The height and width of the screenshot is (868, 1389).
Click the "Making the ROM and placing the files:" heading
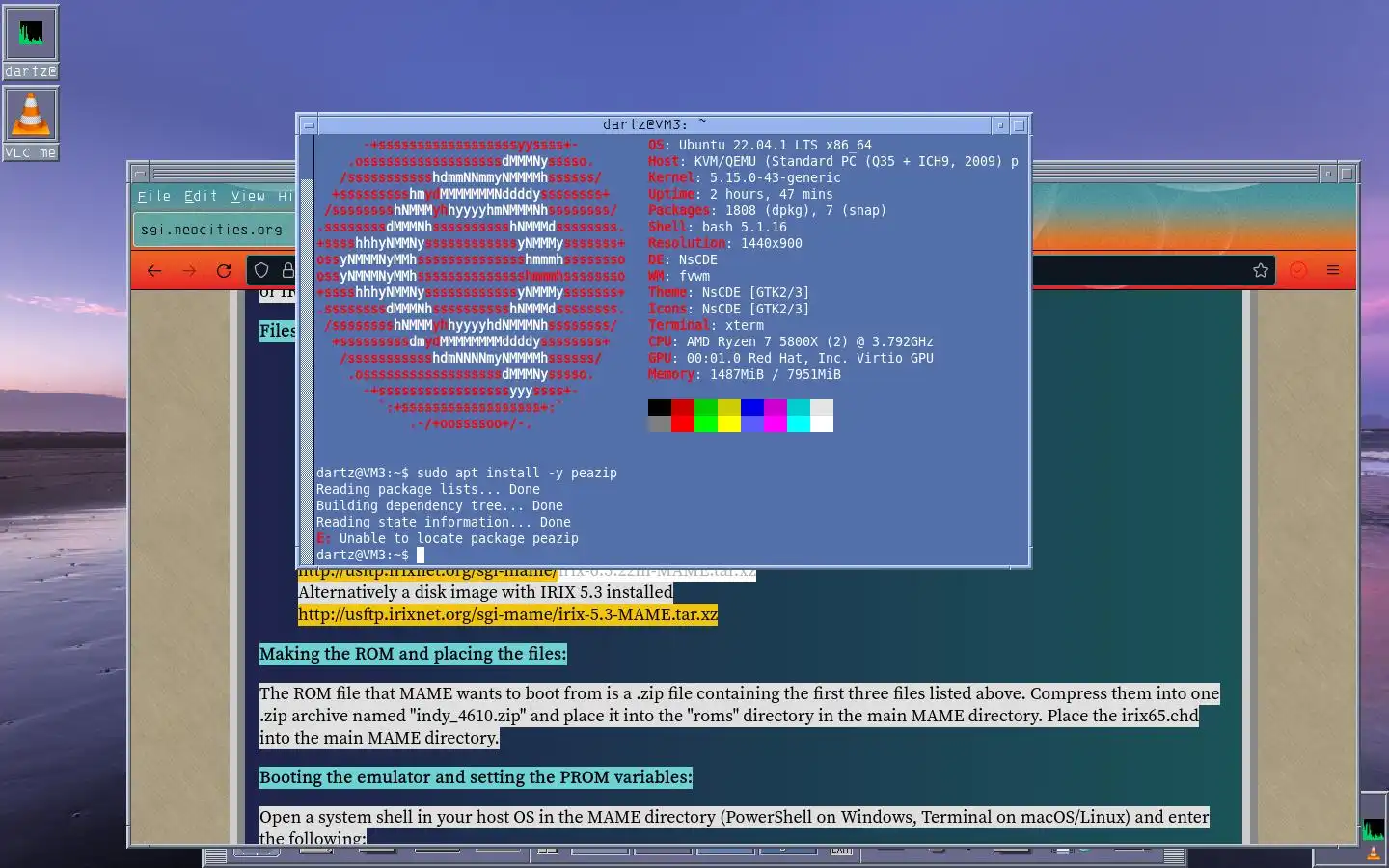click(413, 654)
